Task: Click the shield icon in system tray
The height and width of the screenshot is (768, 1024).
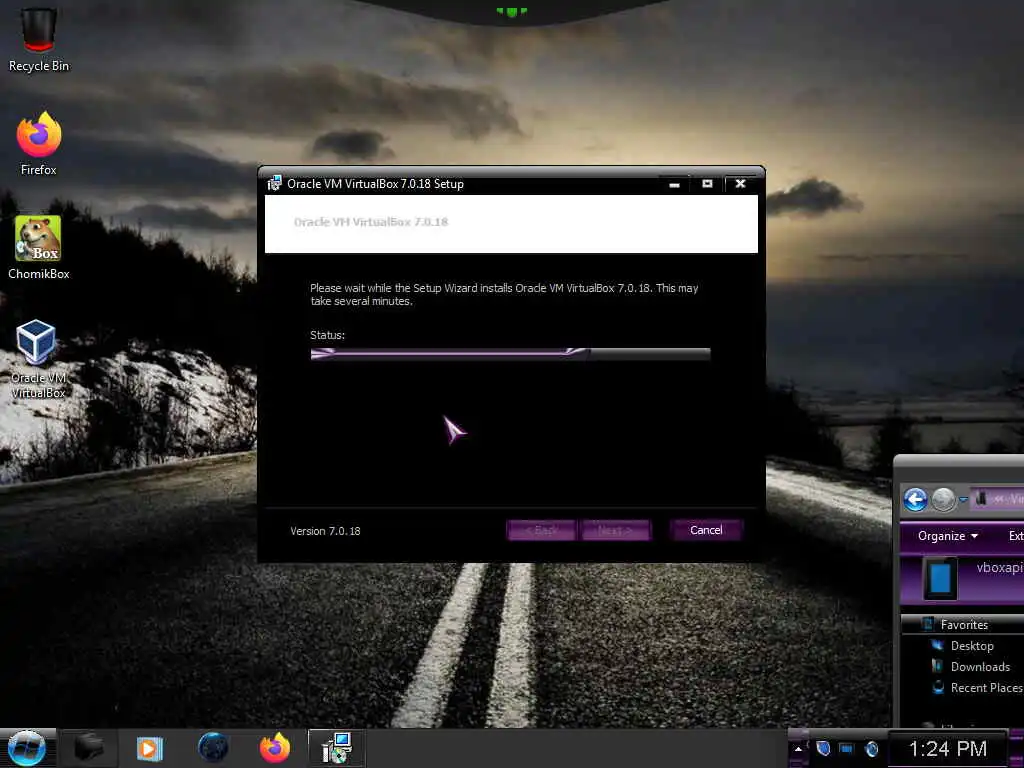Action: click(x=823, y=748)
